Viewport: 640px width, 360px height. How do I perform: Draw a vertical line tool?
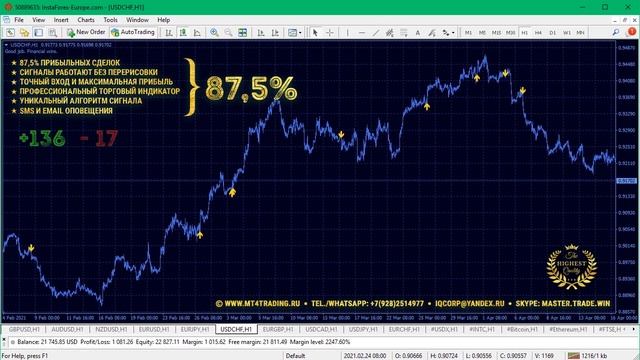tap(347, 32)
